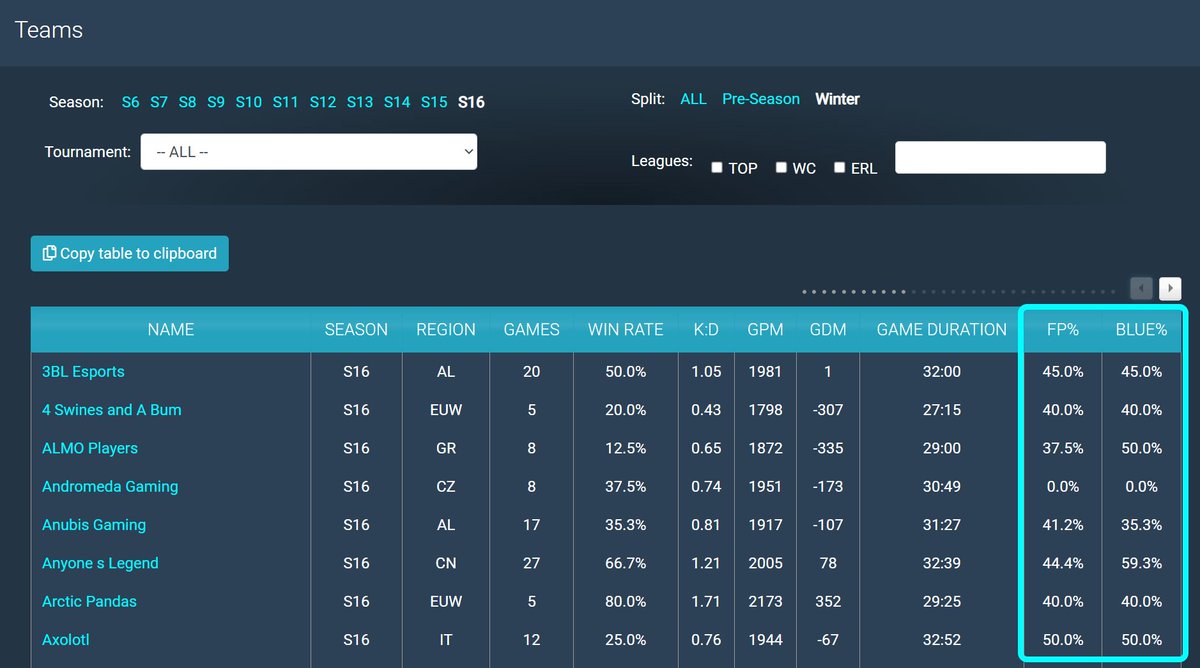Select season S12
Screen dimensions: 1200x668
coord(323,102)
